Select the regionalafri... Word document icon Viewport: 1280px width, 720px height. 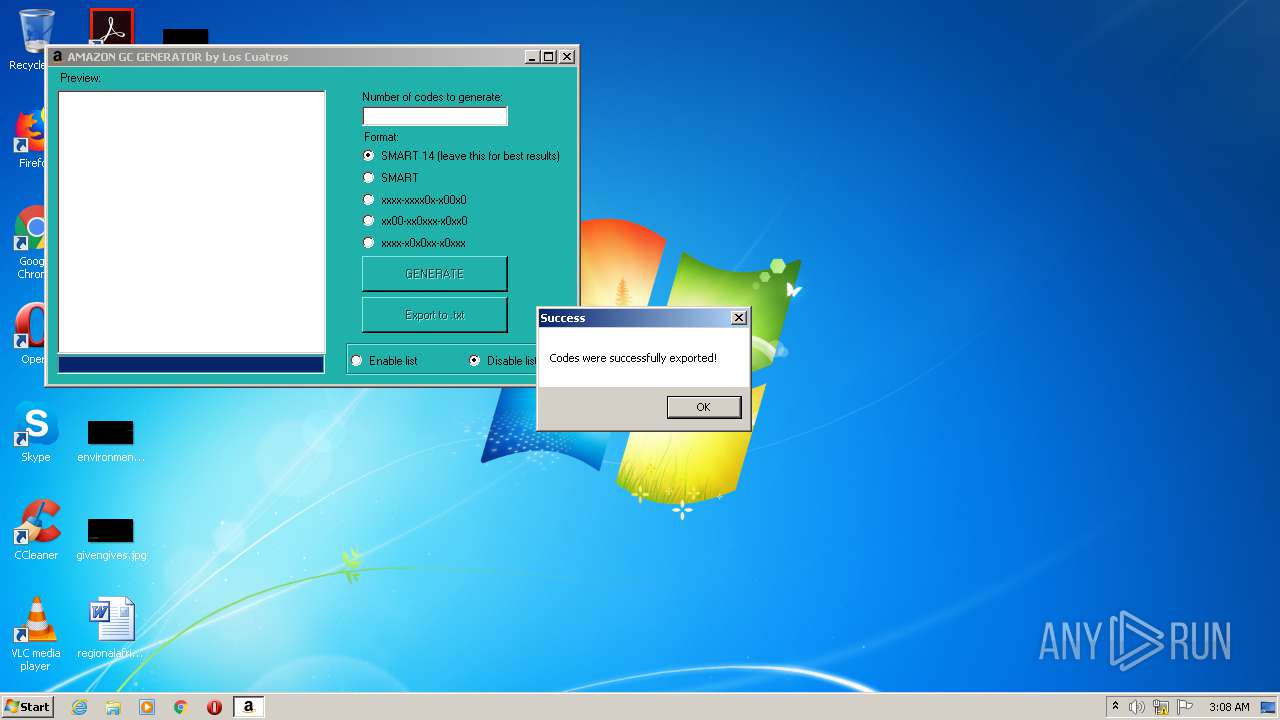[x=111, y=629]
